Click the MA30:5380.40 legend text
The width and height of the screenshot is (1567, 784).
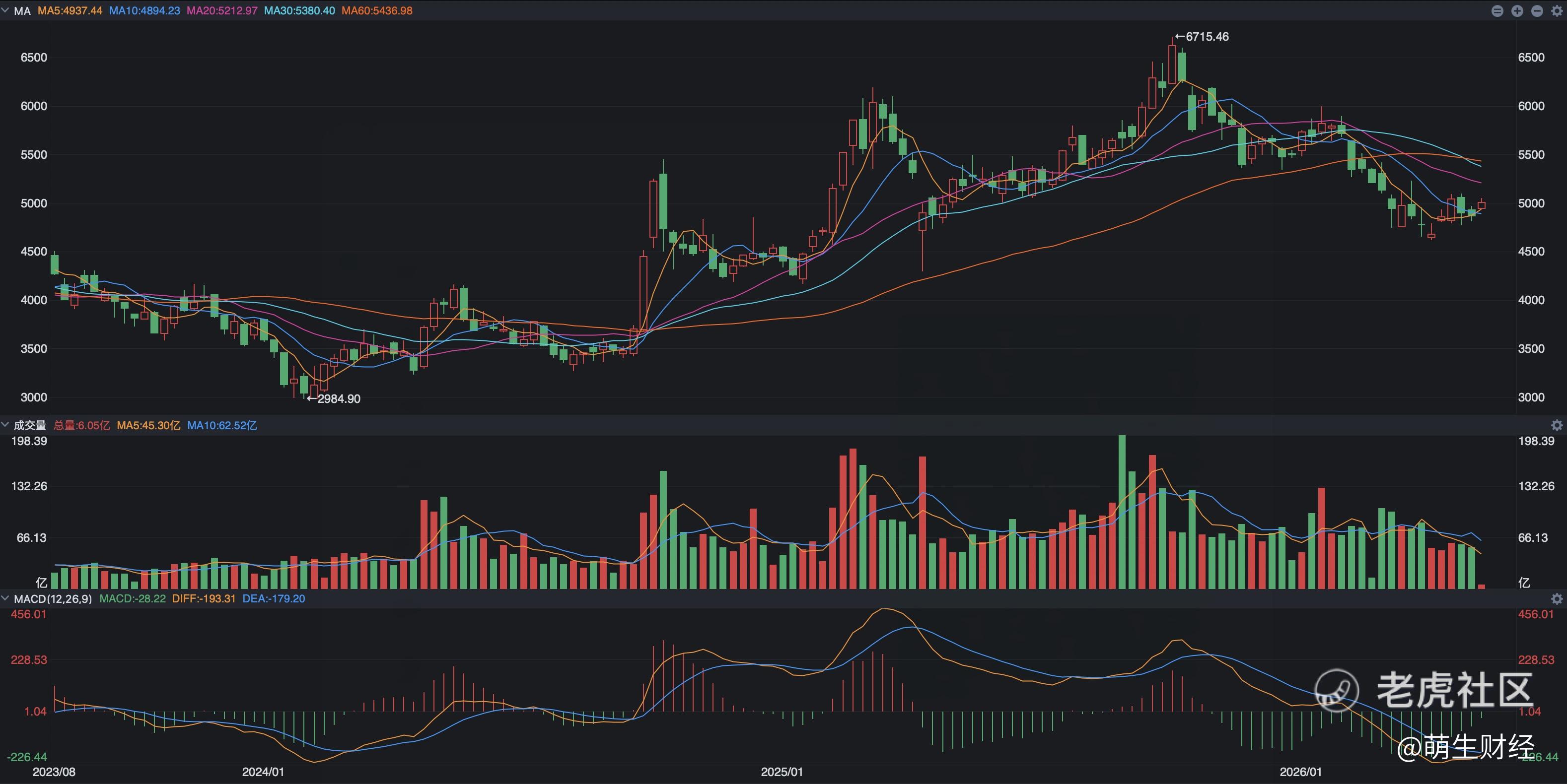300,11
